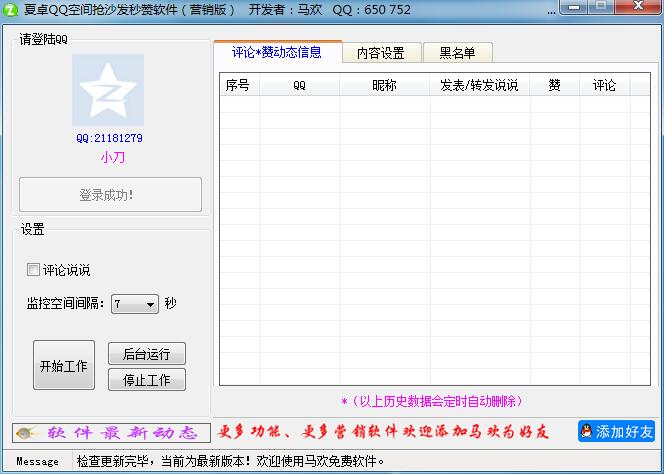Switch to the 评论*赞动态信息 tab
The width and height of the screenshot is (664, 474).
coord(277,52)
